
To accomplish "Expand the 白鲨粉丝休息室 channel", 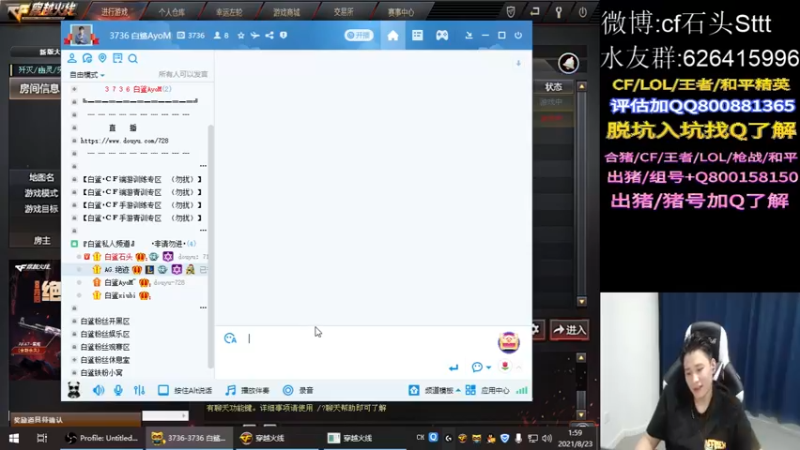I will pos(74,360).
